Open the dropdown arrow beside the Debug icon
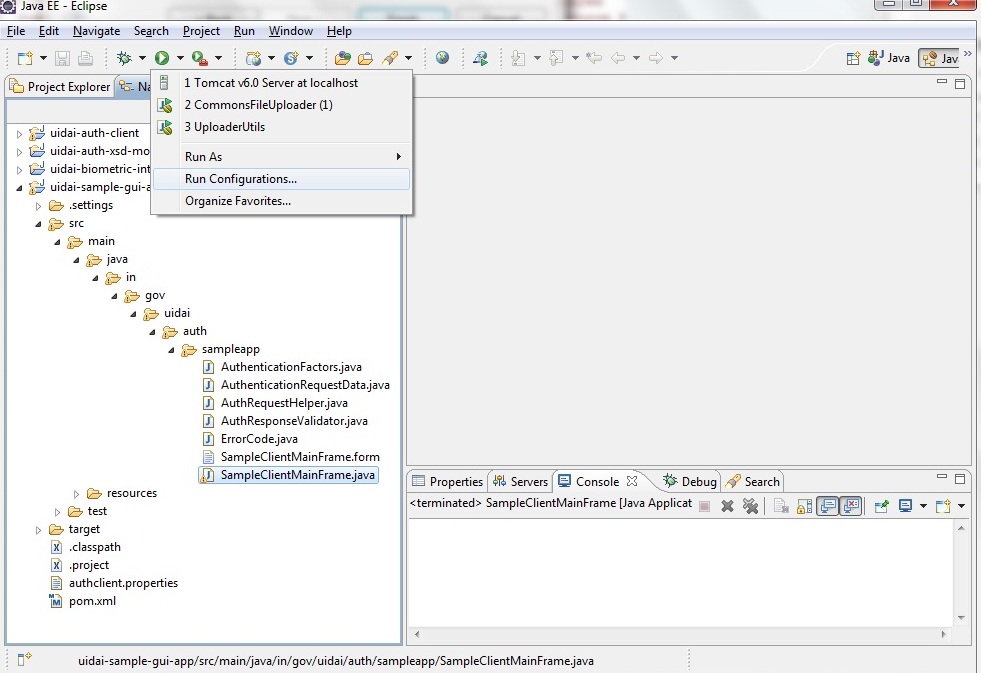981x673 pixels. tap(142, 58)
